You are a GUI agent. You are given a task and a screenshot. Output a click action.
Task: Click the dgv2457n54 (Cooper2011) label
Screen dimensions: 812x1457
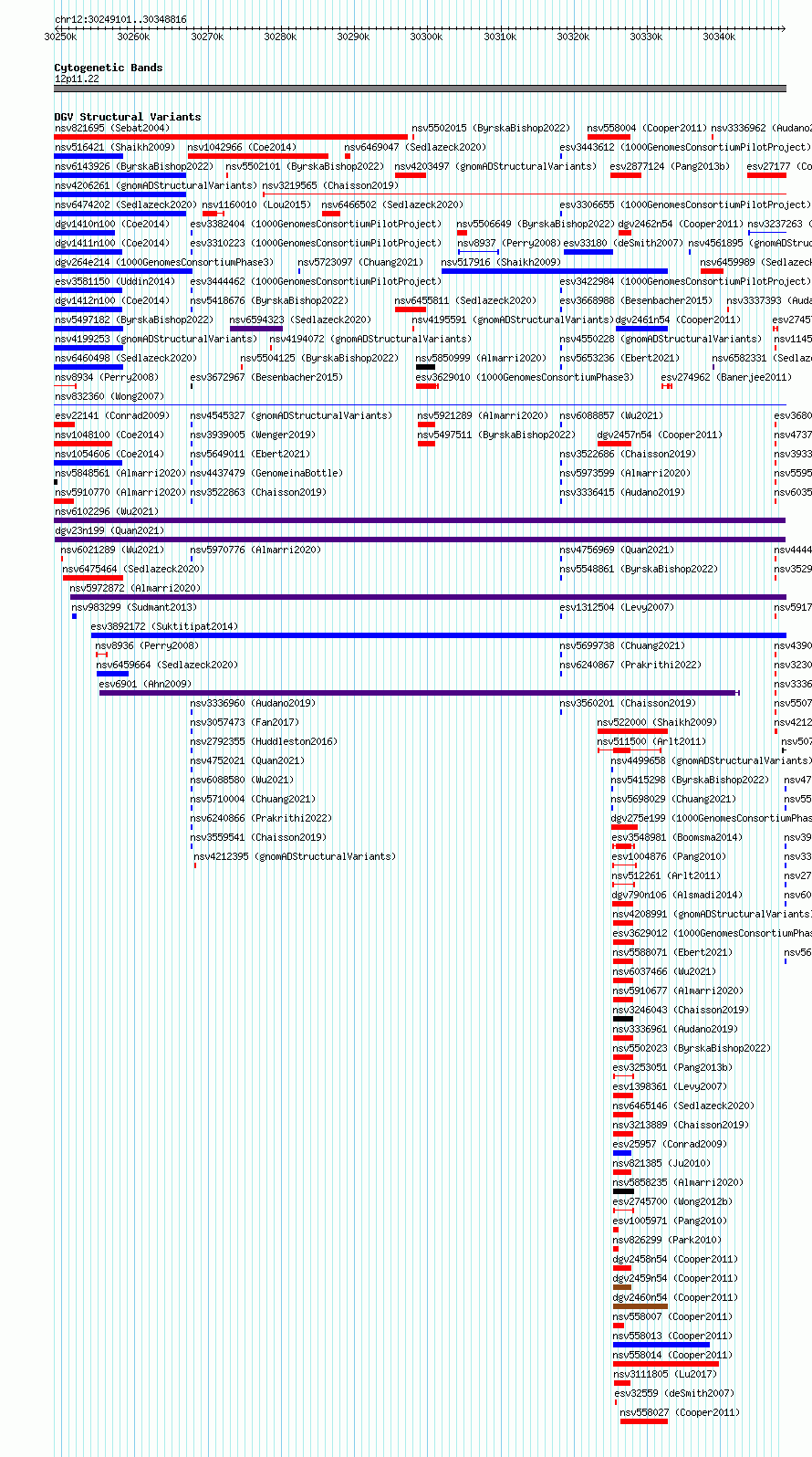coord(660,435)
